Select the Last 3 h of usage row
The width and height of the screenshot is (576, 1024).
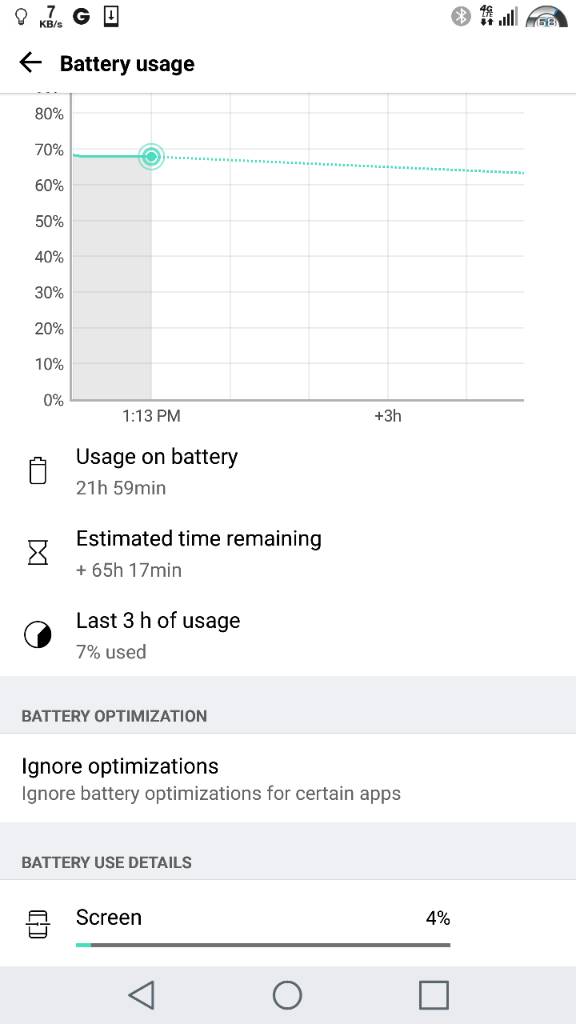(288, 635)
